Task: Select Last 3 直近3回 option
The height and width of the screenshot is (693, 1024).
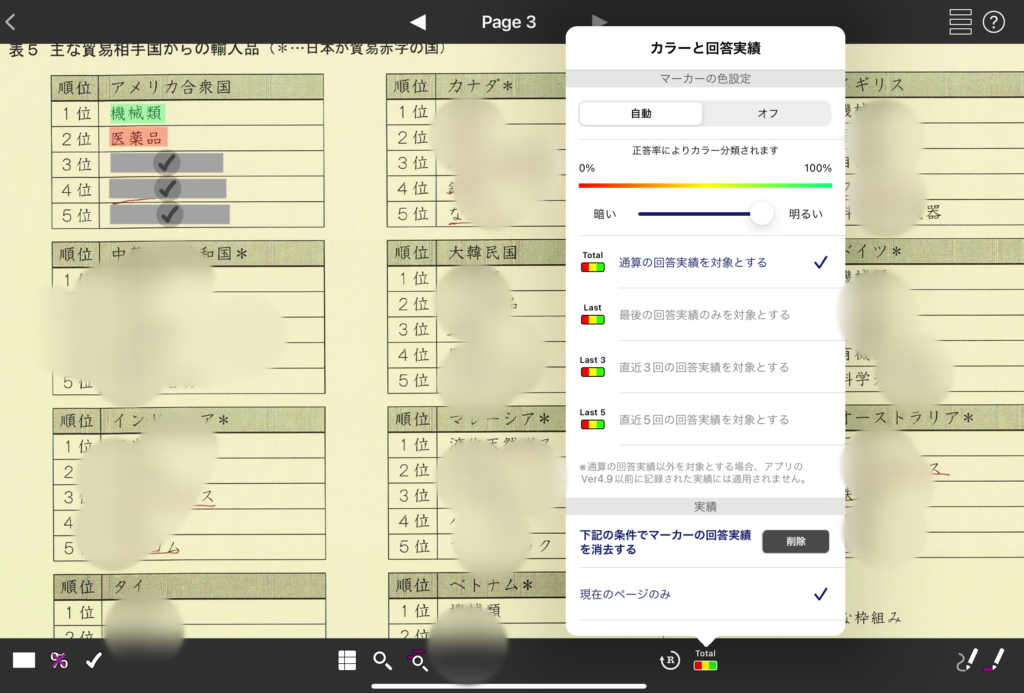Action: (x=705, y=367)
